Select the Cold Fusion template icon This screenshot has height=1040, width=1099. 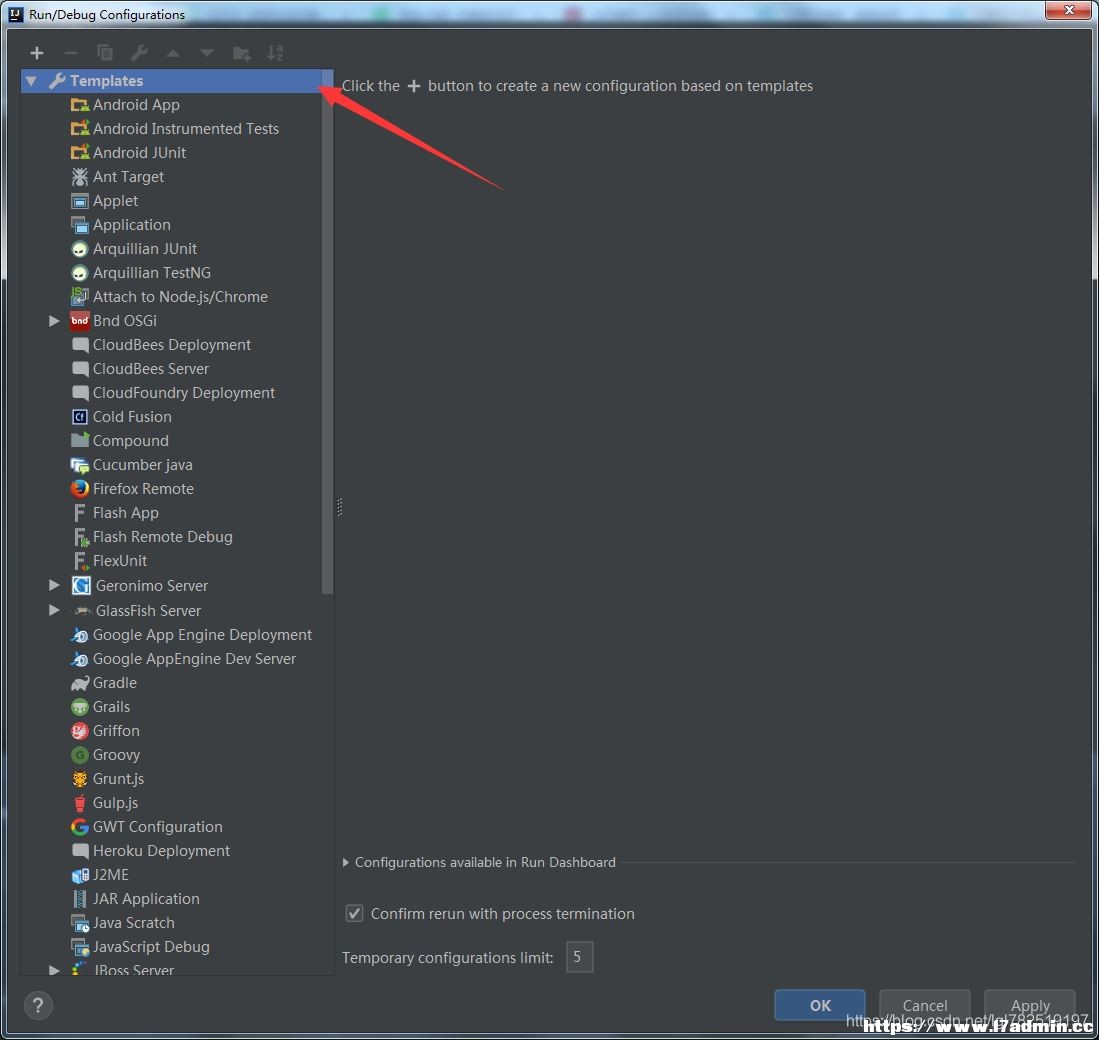click(x=80, y=417)
